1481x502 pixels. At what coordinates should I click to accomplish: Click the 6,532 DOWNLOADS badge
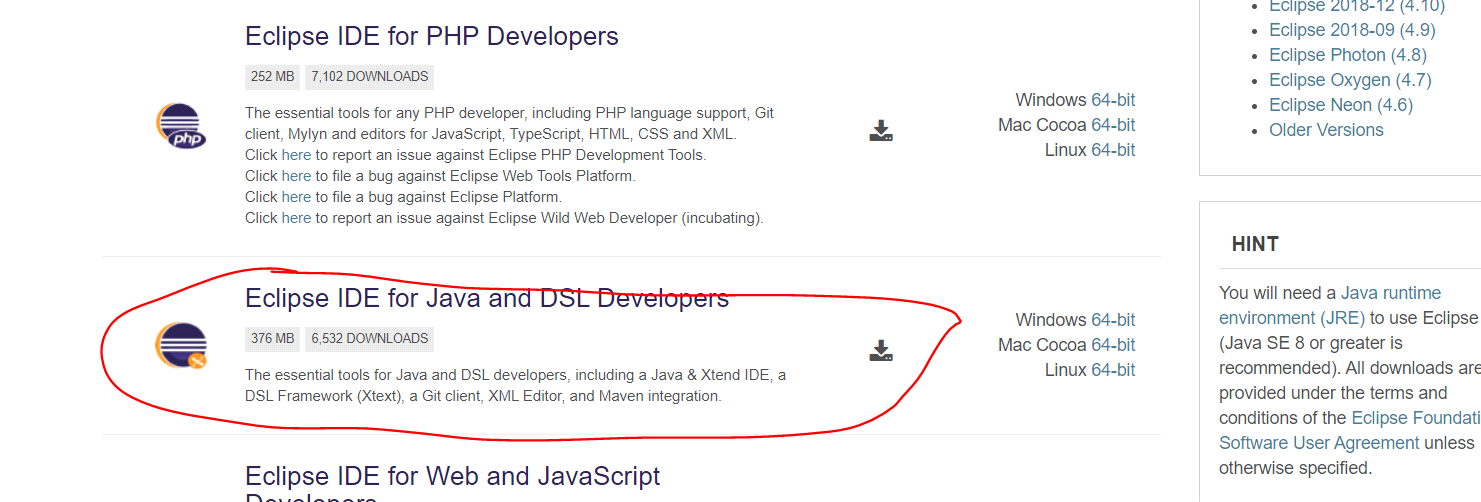[370, 339]
